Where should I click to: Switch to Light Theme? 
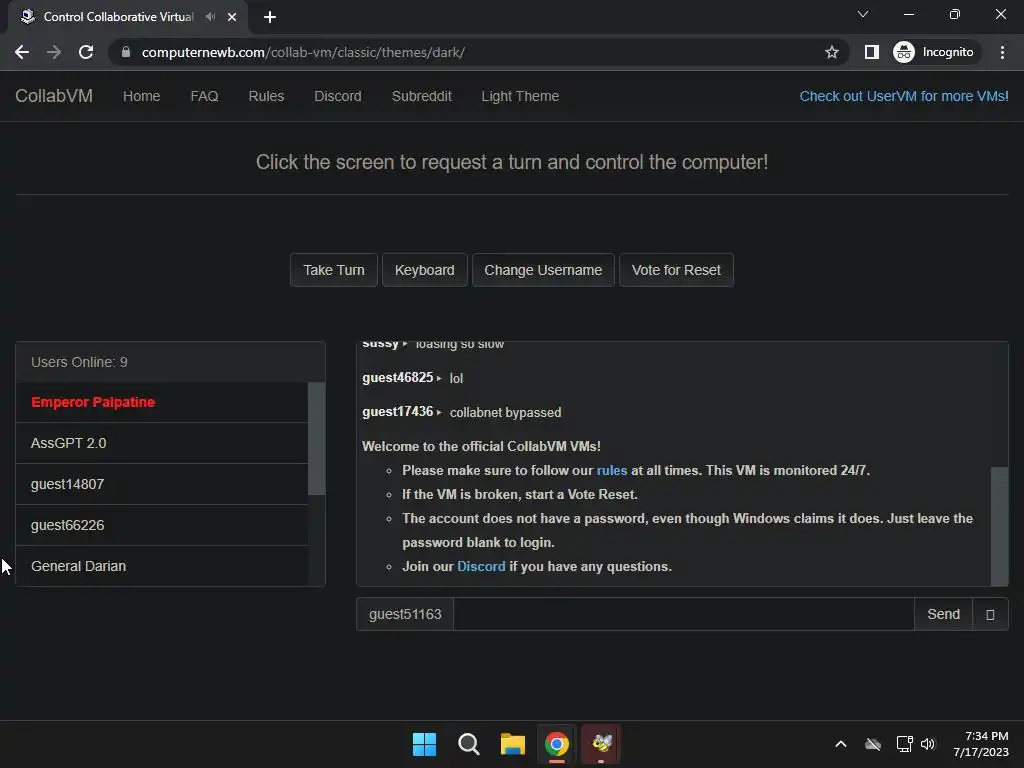pyautogui.click(x=520, y=96)
